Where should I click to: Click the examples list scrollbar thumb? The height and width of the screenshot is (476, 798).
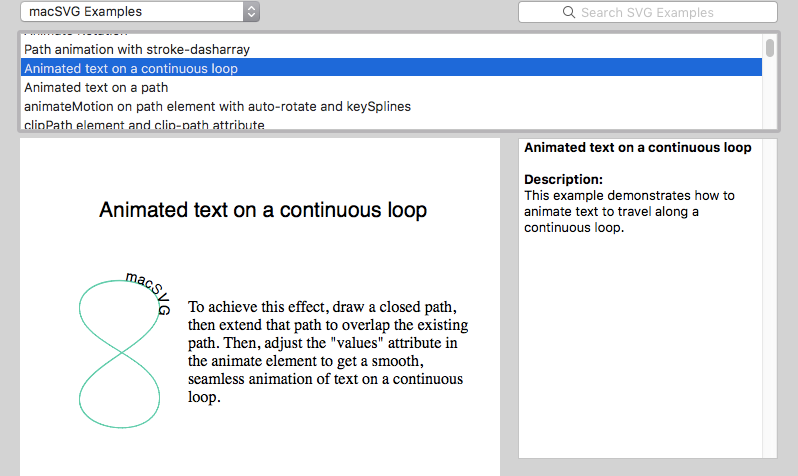(x=769, y=48)
